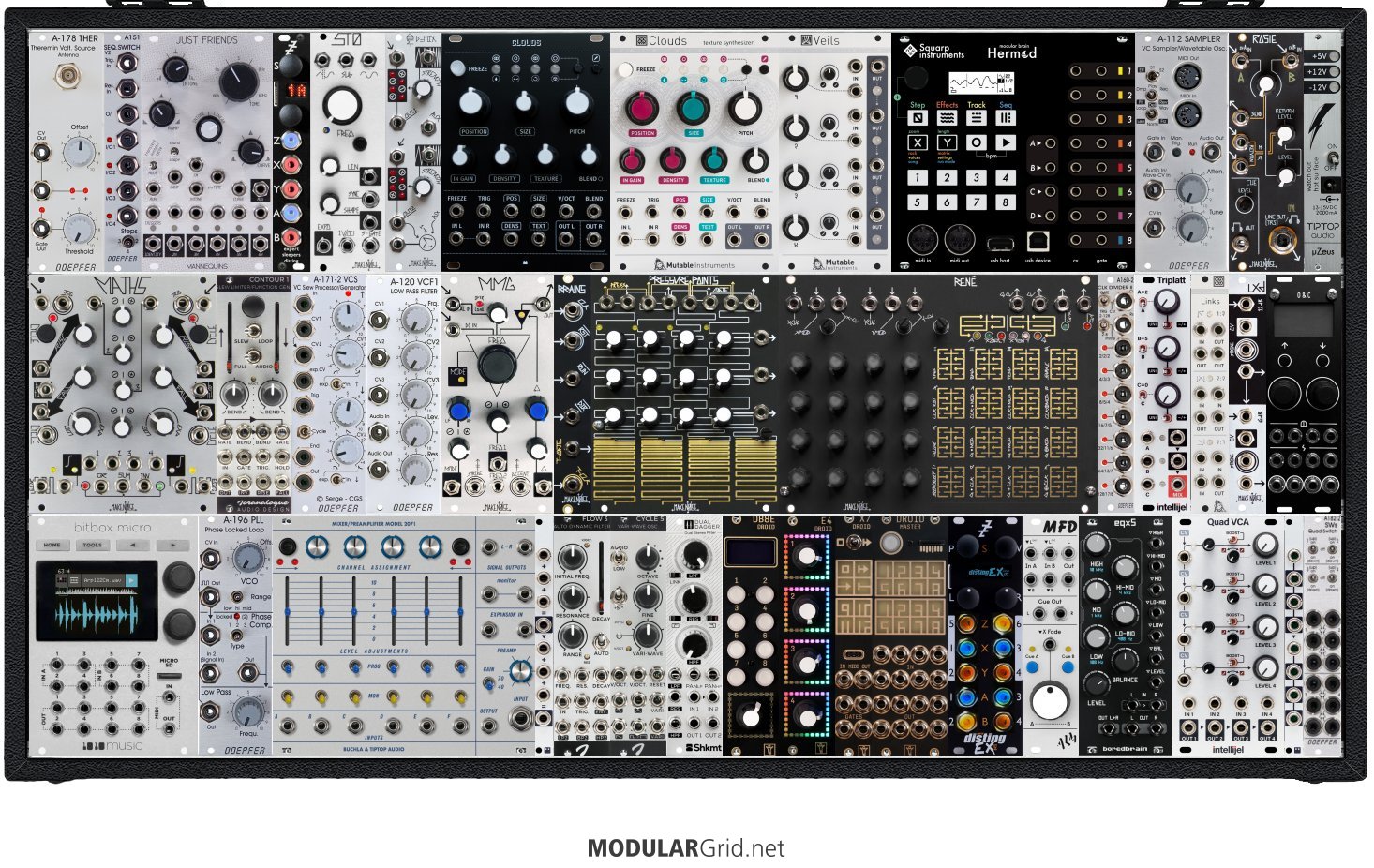1374x868 pixels.
Task: Click the HOME button on bitbox micro
Action: [53, 546]
